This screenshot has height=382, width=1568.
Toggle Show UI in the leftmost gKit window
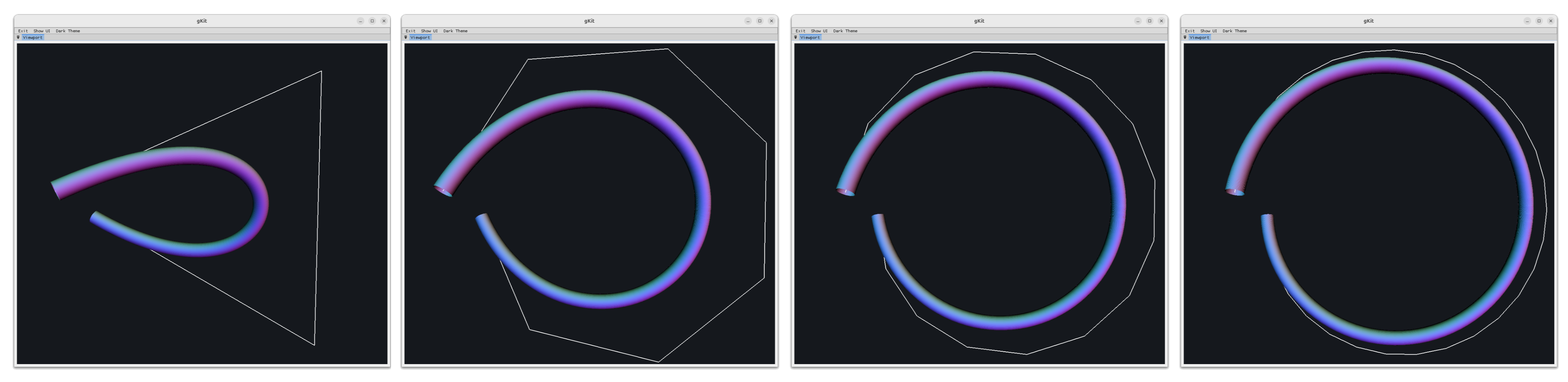(x=42, y=31)
